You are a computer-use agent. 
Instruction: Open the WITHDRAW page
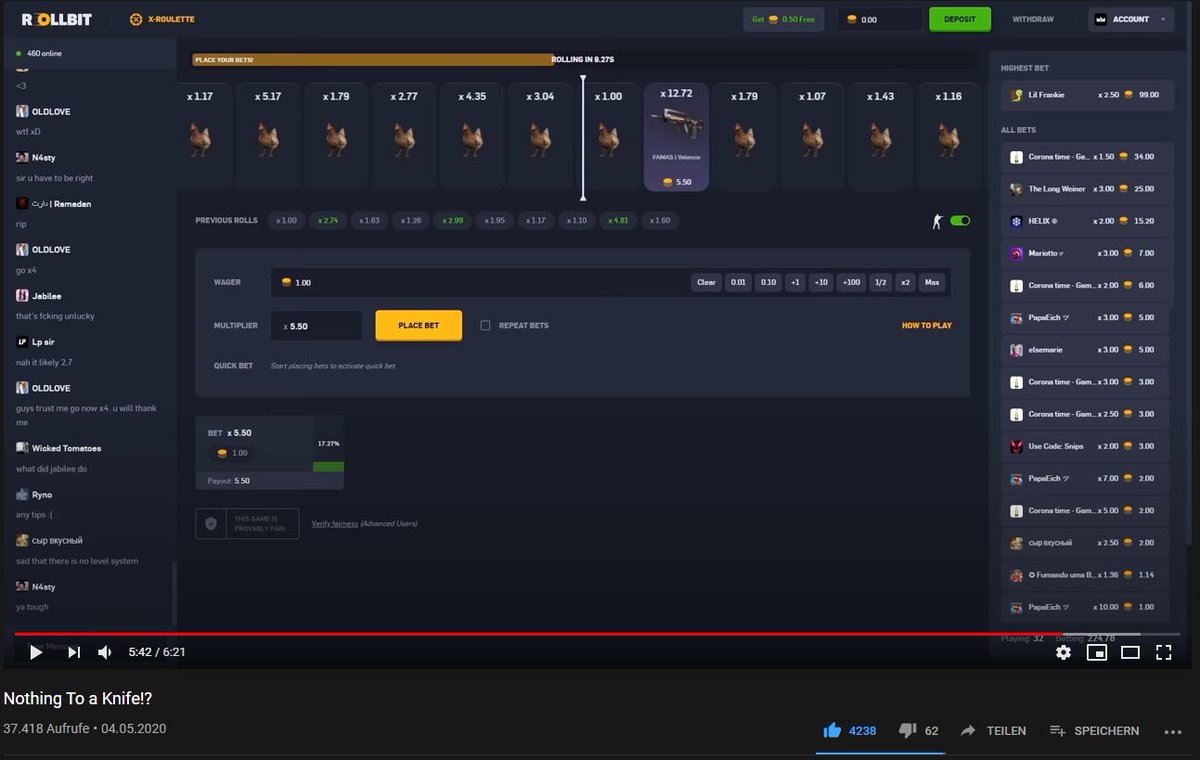tap(1033, 19)
